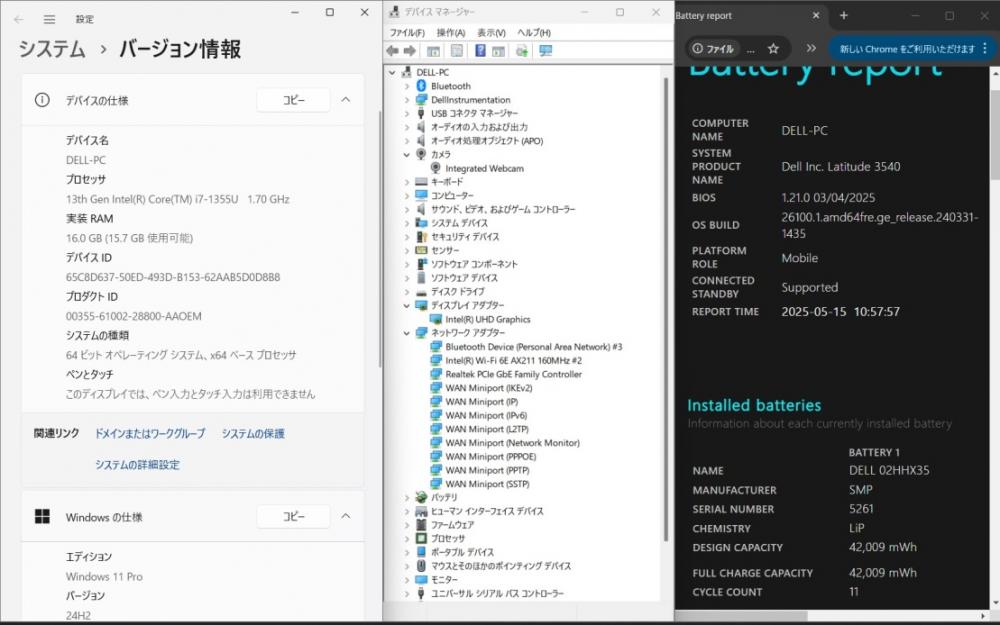Expand the ファームウェア node arrow
Viewport: 1000px width, 625px height.
coord(407,525)
